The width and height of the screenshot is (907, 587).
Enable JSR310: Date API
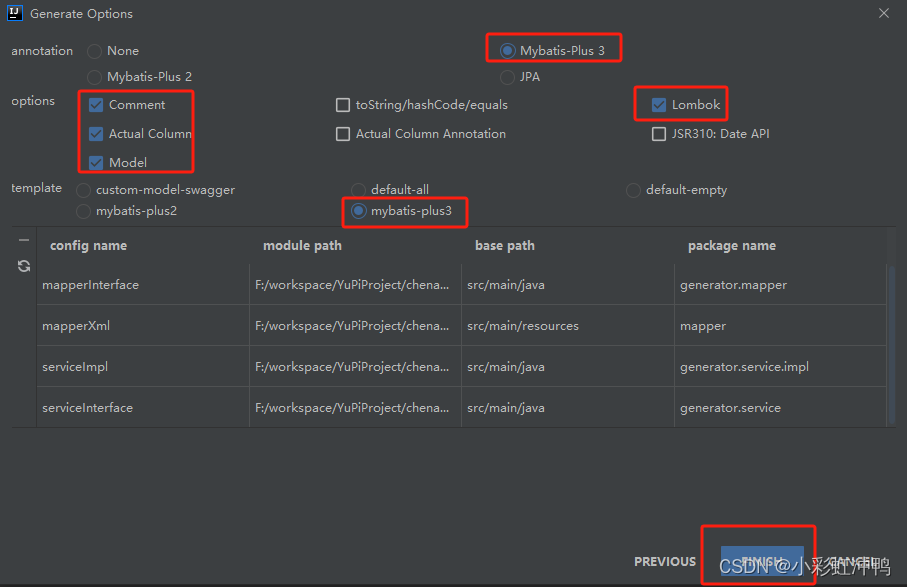point(659,133)
